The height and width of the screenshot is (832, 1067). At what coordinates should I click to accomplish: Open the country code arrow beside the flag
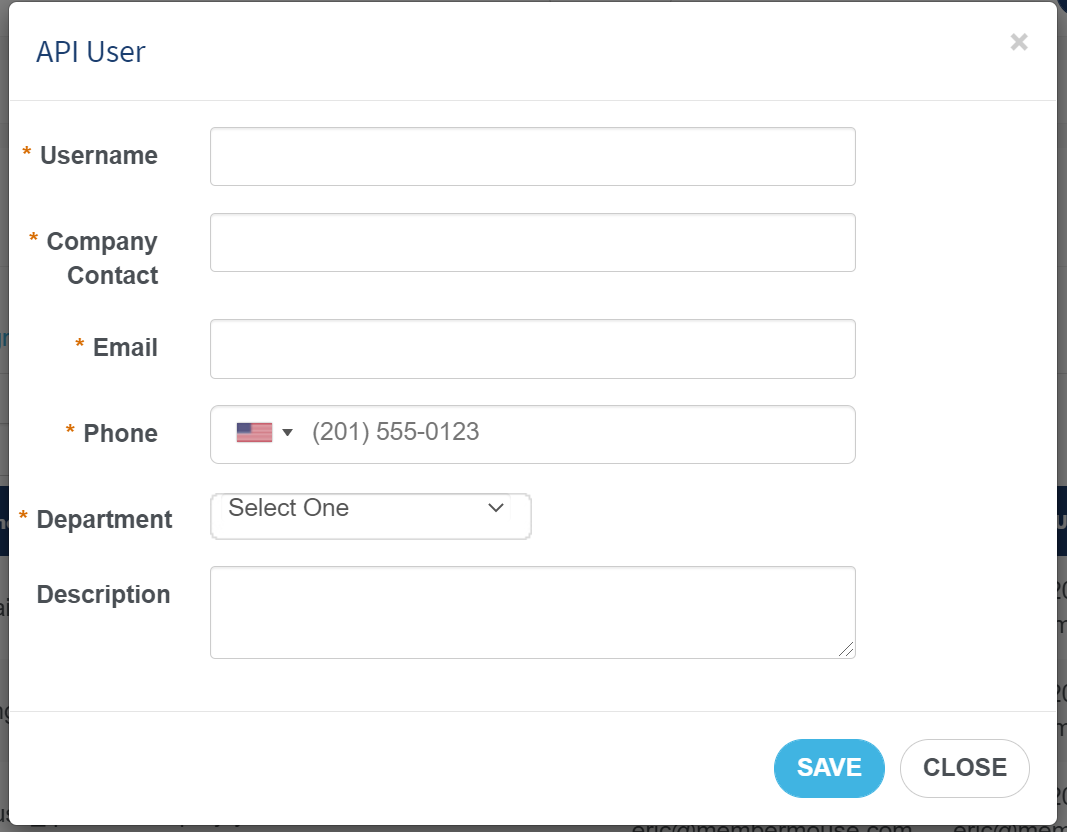(x=287, y=433)
